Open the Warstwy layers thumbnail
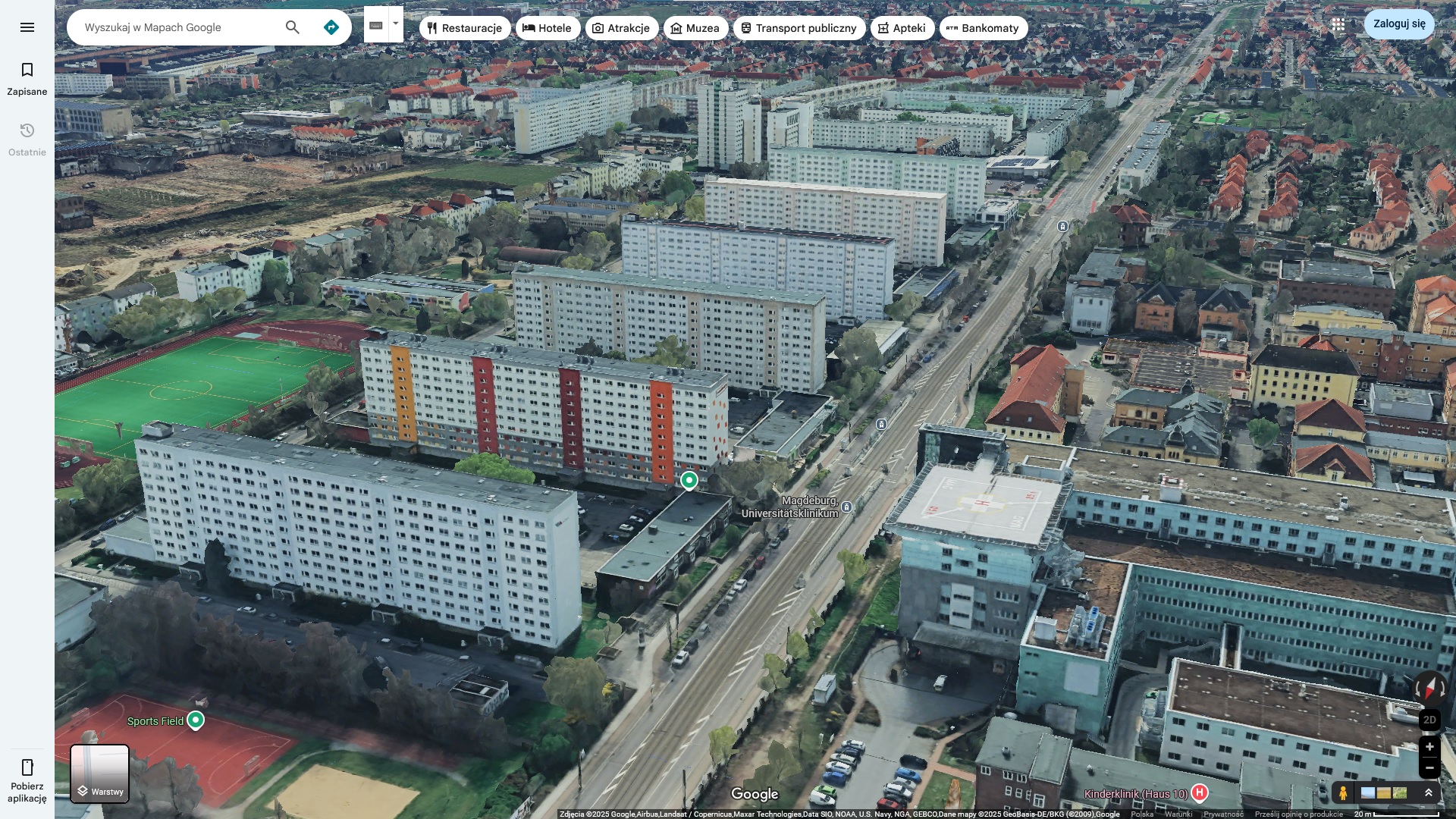The width and height of the screenshot is (1456, 819). point(100,773)
